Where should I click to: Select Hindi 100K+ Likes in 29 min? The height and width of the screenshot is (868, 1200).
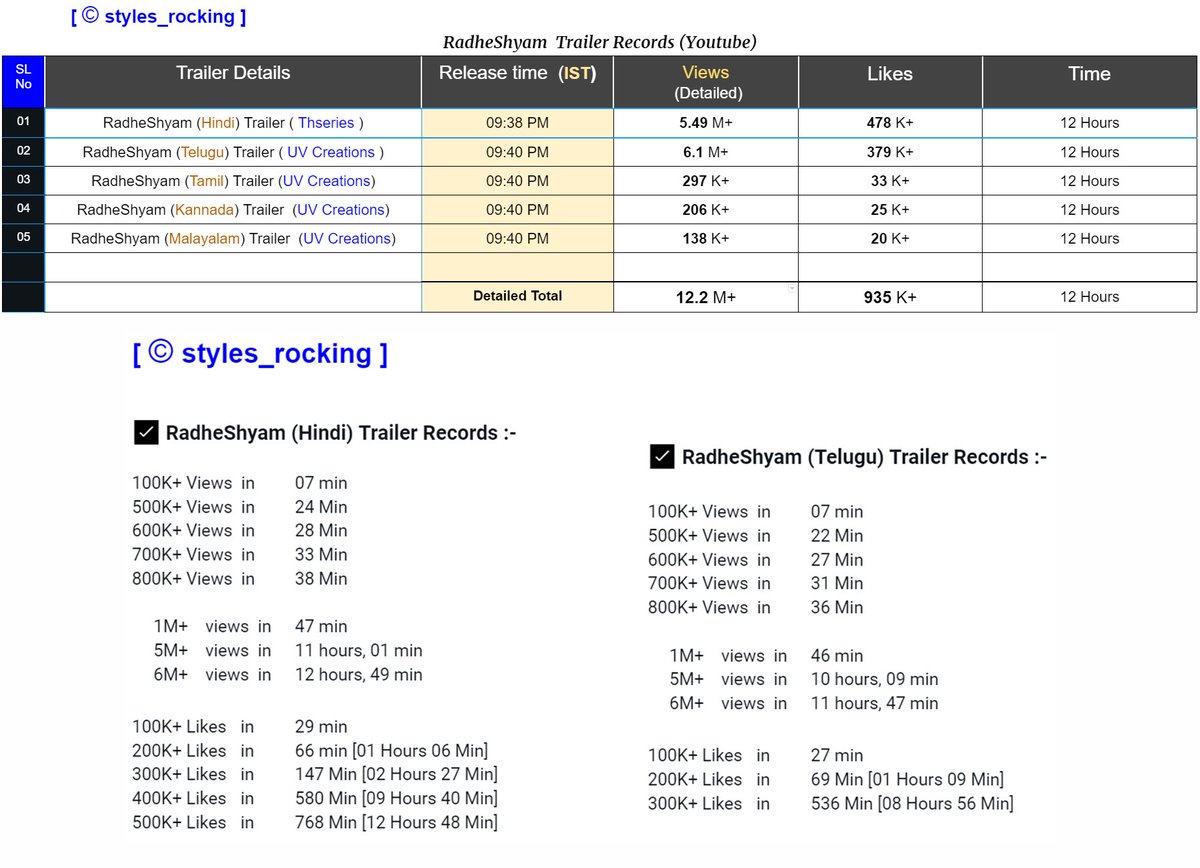[240, 727]
